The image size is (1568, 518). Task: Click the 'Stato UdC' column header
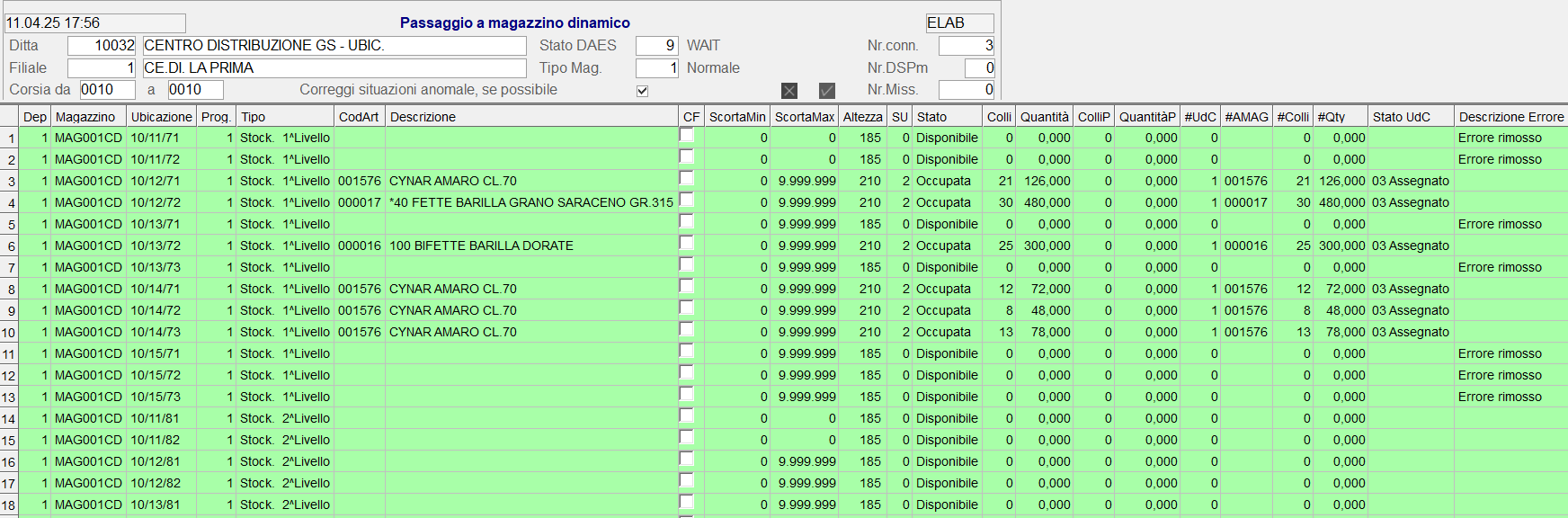pyautogui.click(x=1410, y=117)
